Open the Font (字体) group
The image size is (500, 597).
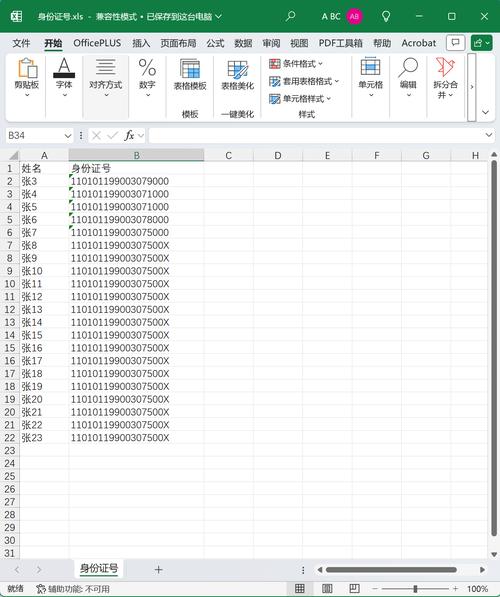(x=64, y=78)
